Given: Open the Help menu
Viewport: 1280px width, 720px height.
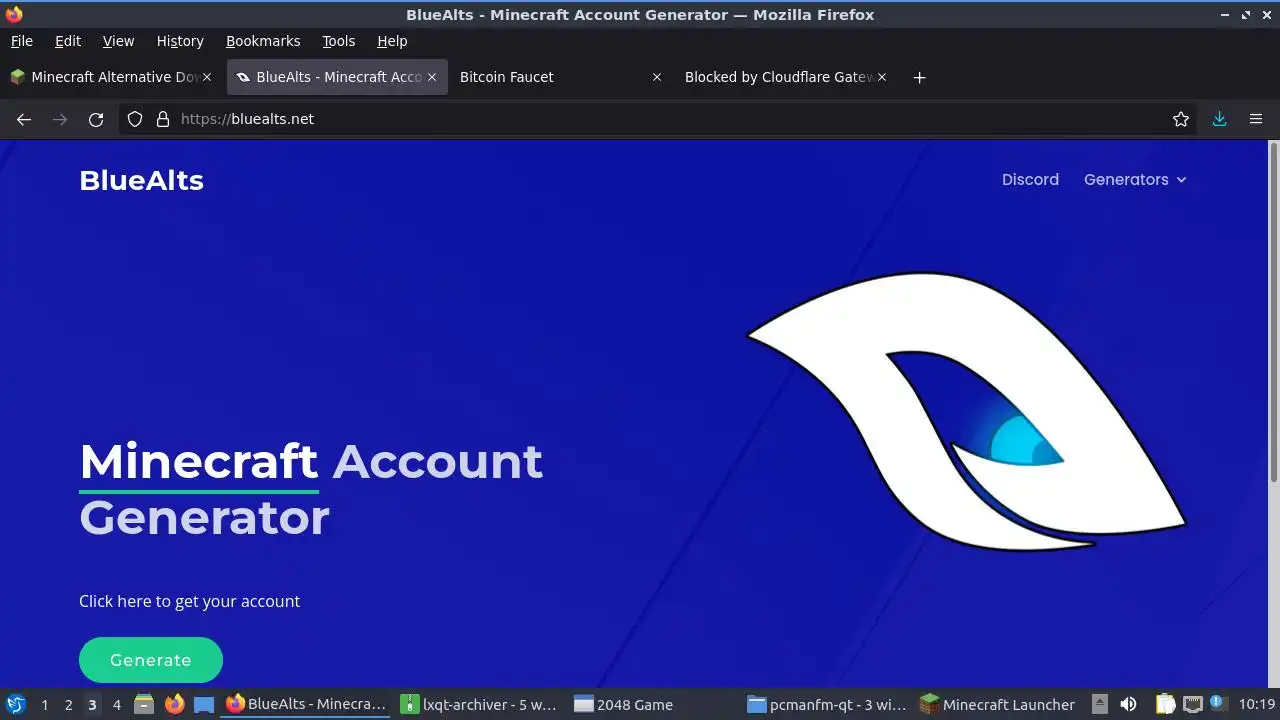Looking at the screenshot, I should coord(392,41).
